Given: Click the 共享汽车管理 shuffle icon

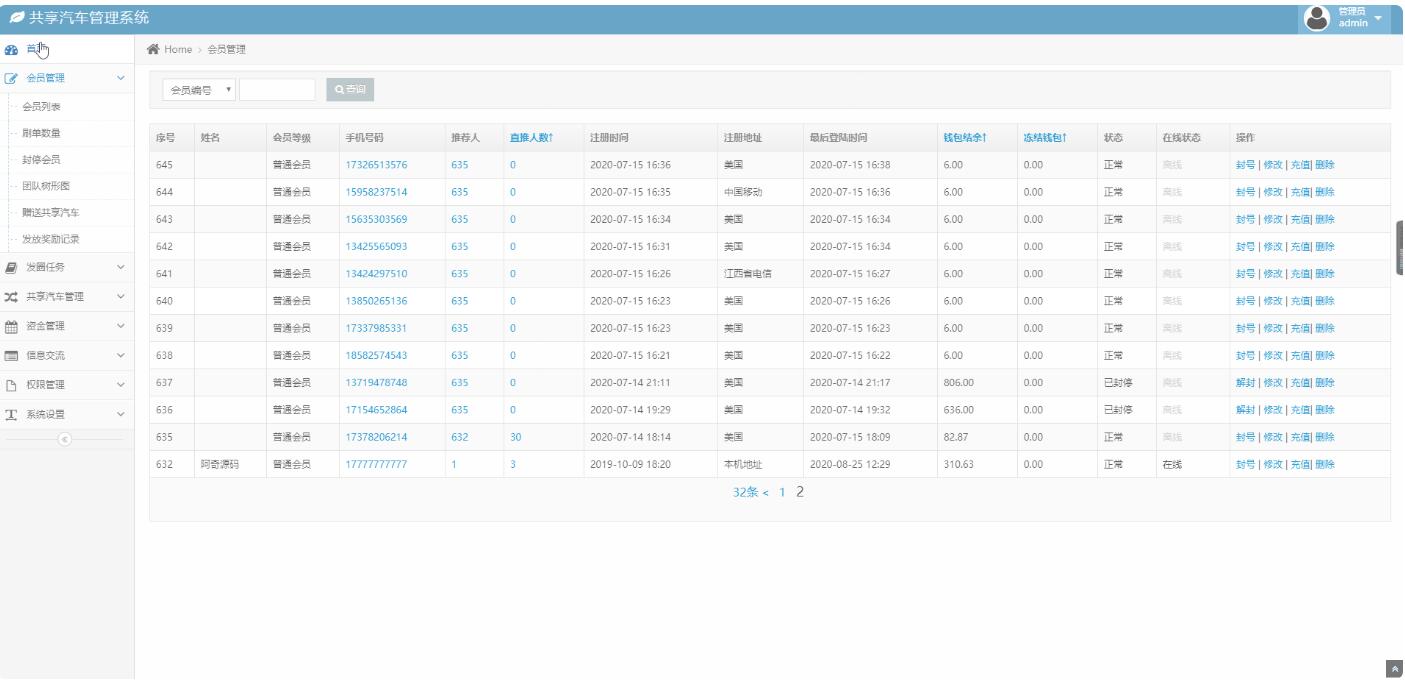Looking at the screenshot, I should tap(11, 296).
